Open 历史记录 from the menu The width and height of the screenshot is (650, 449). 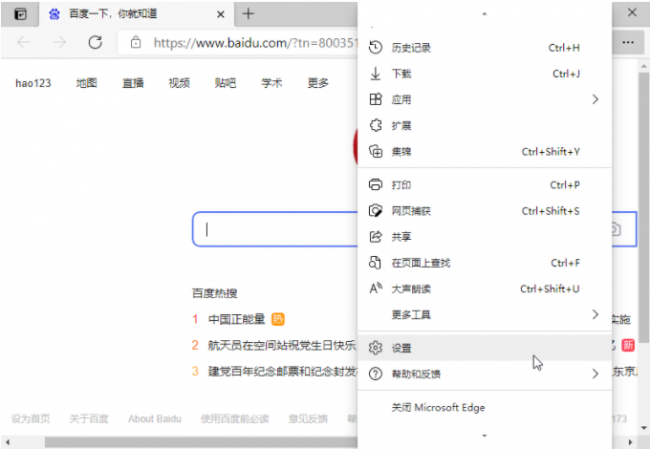(x=485, y=48)
